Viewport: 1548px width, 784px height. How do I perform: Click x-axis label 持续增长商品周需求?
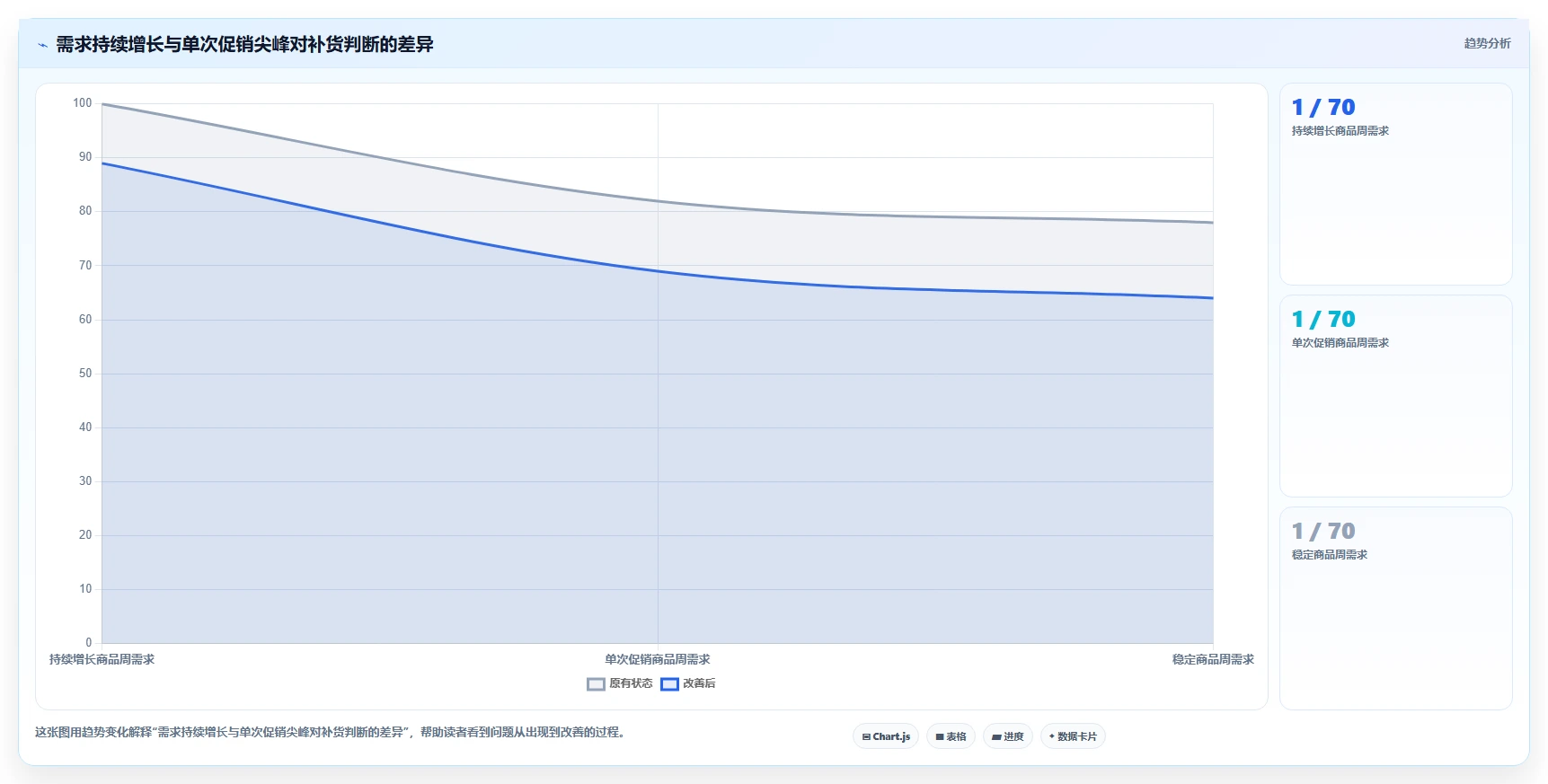click(x=102, y=659)
